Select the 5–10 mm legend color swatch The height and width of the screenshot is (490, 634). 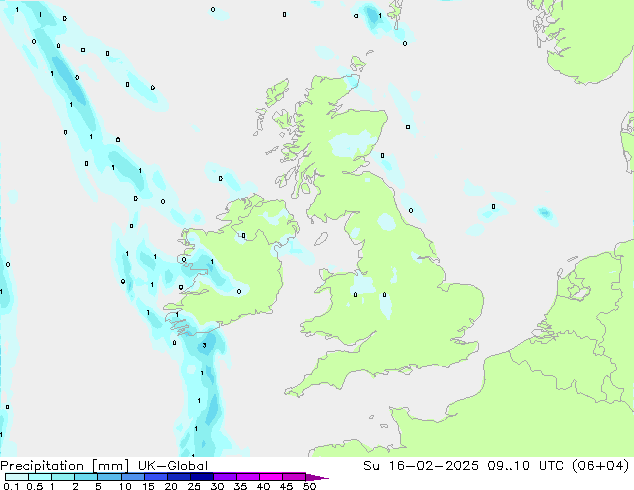click(109, 477)
